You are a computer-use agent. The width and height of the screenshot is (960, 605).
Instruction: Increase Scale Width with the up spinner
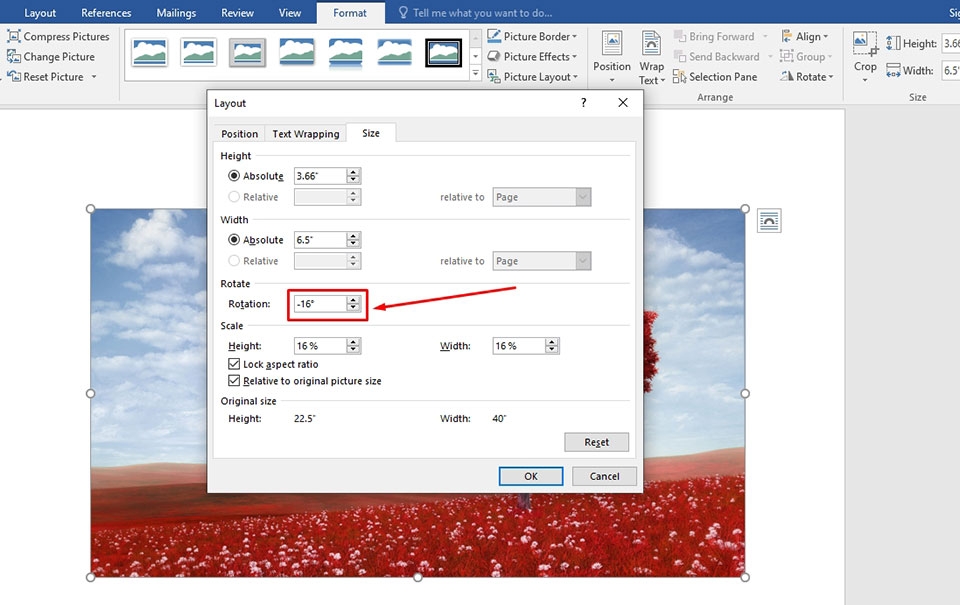click(x=552, y=342)
